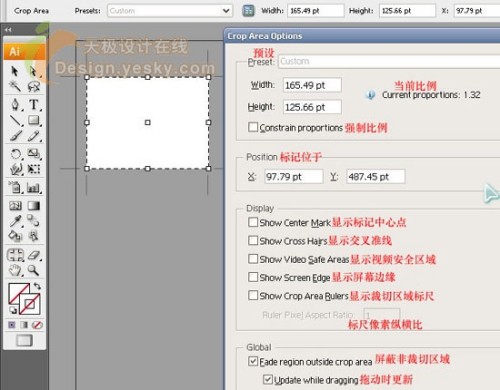Select the Scale tool
Screen dimensions: 500x390
pyautogui.click(x=34, y=154)
